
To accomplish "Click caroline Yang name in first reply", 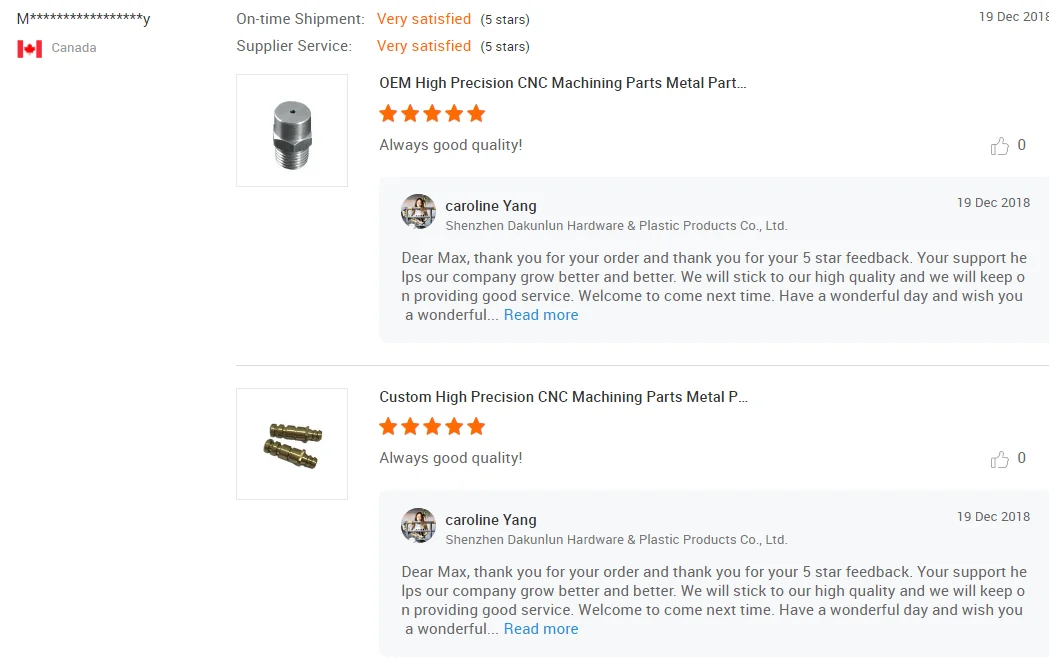I will point(491,206).
